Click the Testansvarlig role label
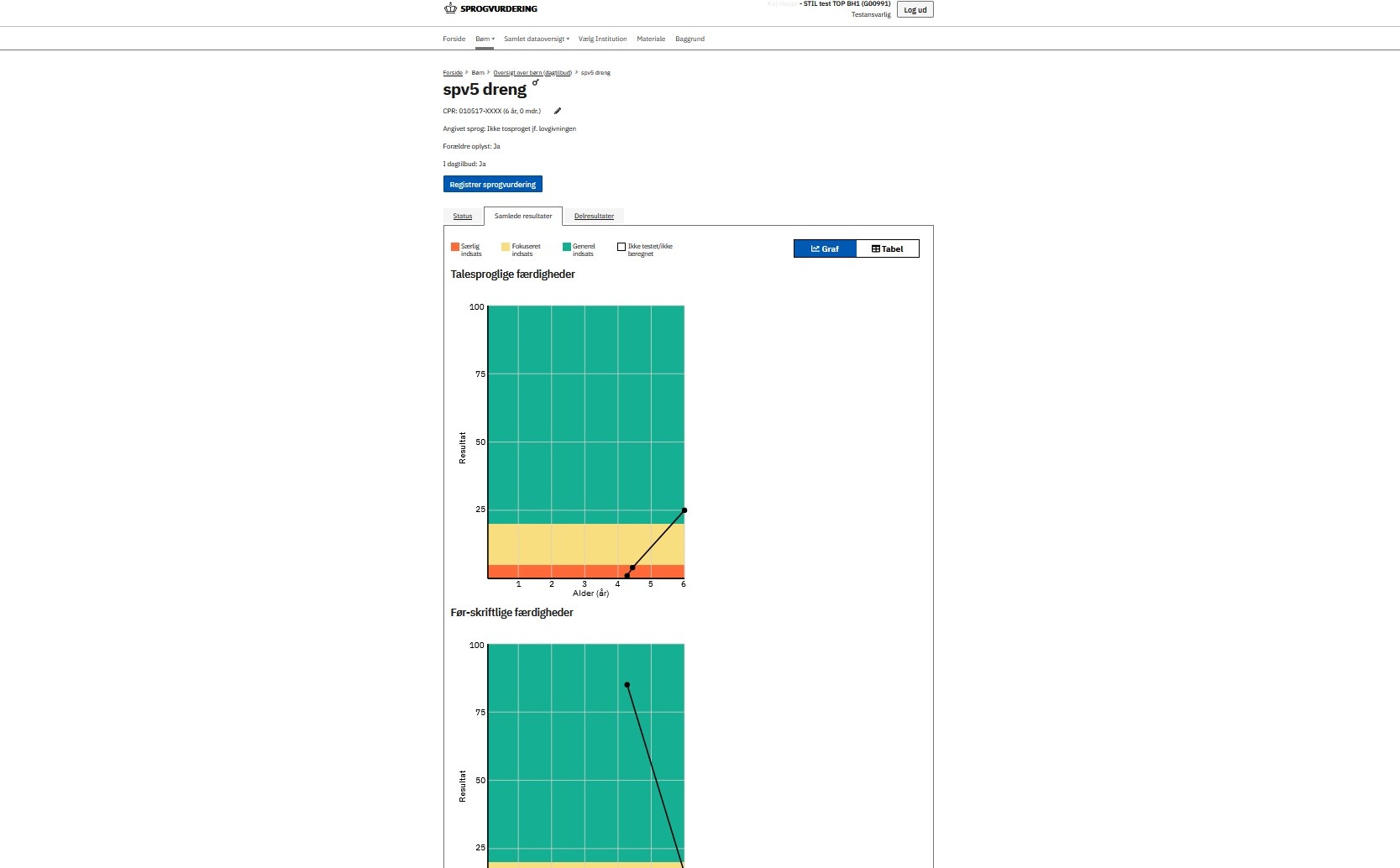The width and height of the screenshot is (1400, 868). click(x=871, y=14)
